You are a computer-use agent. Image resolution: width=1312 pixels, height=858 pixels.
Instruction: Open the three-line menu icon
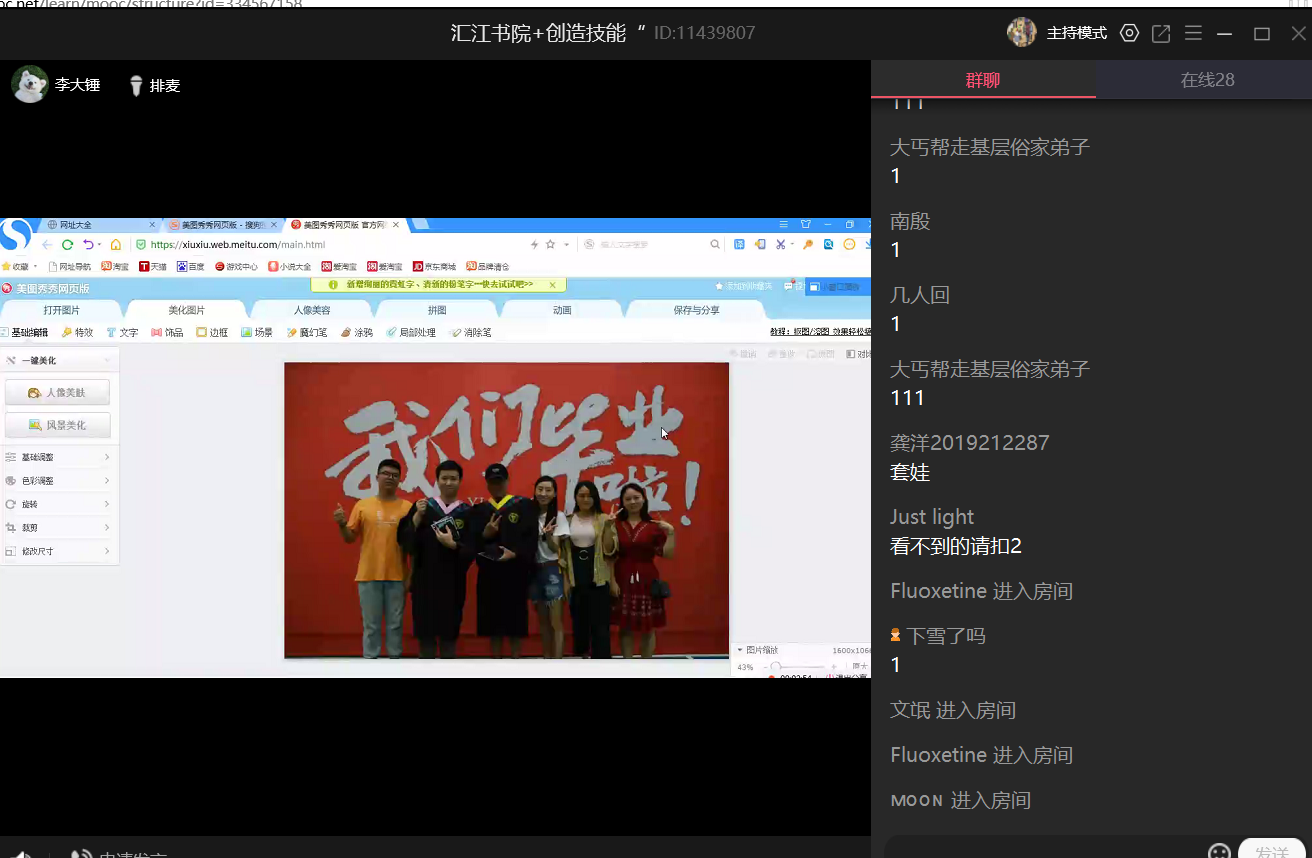[x=1193, y=33]
